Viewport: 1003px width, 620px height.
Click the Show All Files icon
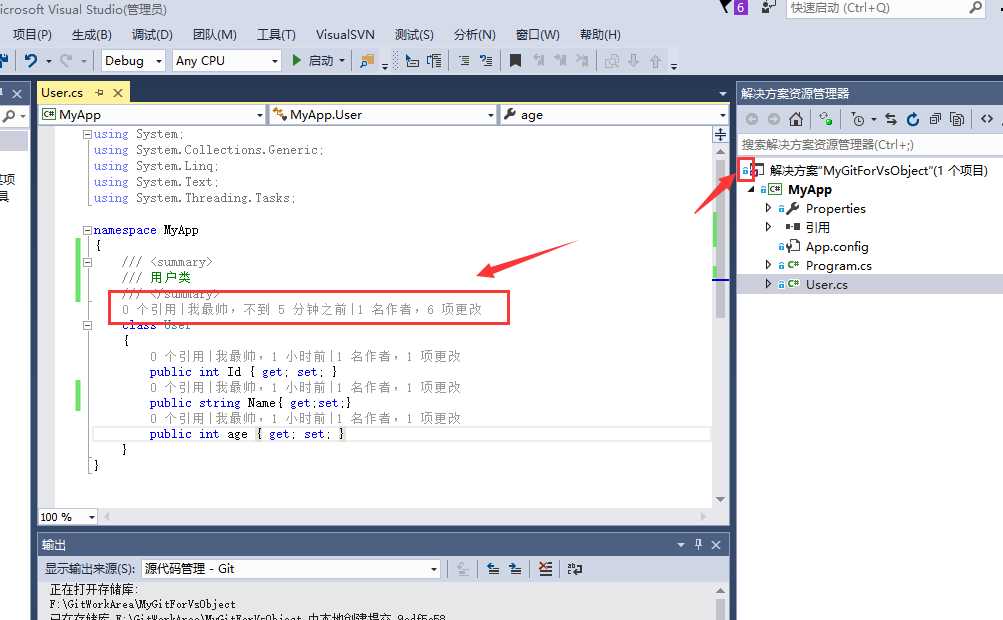click(x=957, y=119)
